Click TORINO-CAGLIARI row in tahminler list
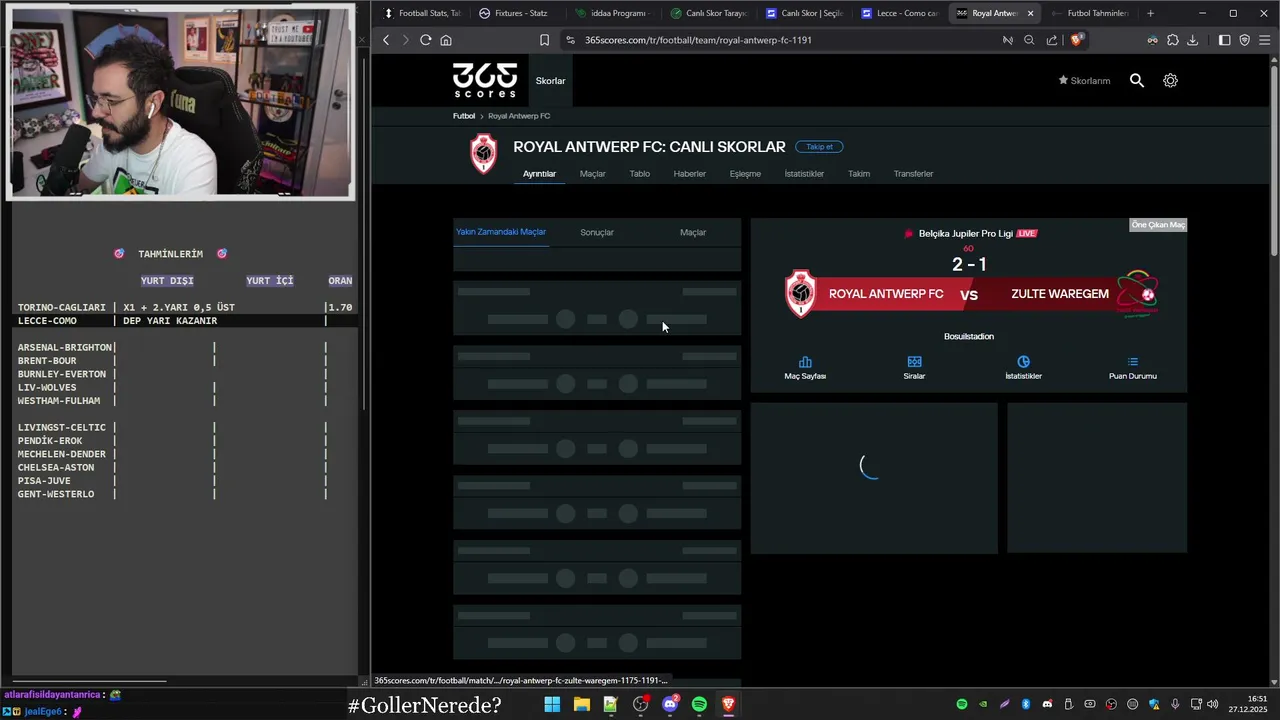The height and width of the screenshot is (720, 1280). pos(184,307)
